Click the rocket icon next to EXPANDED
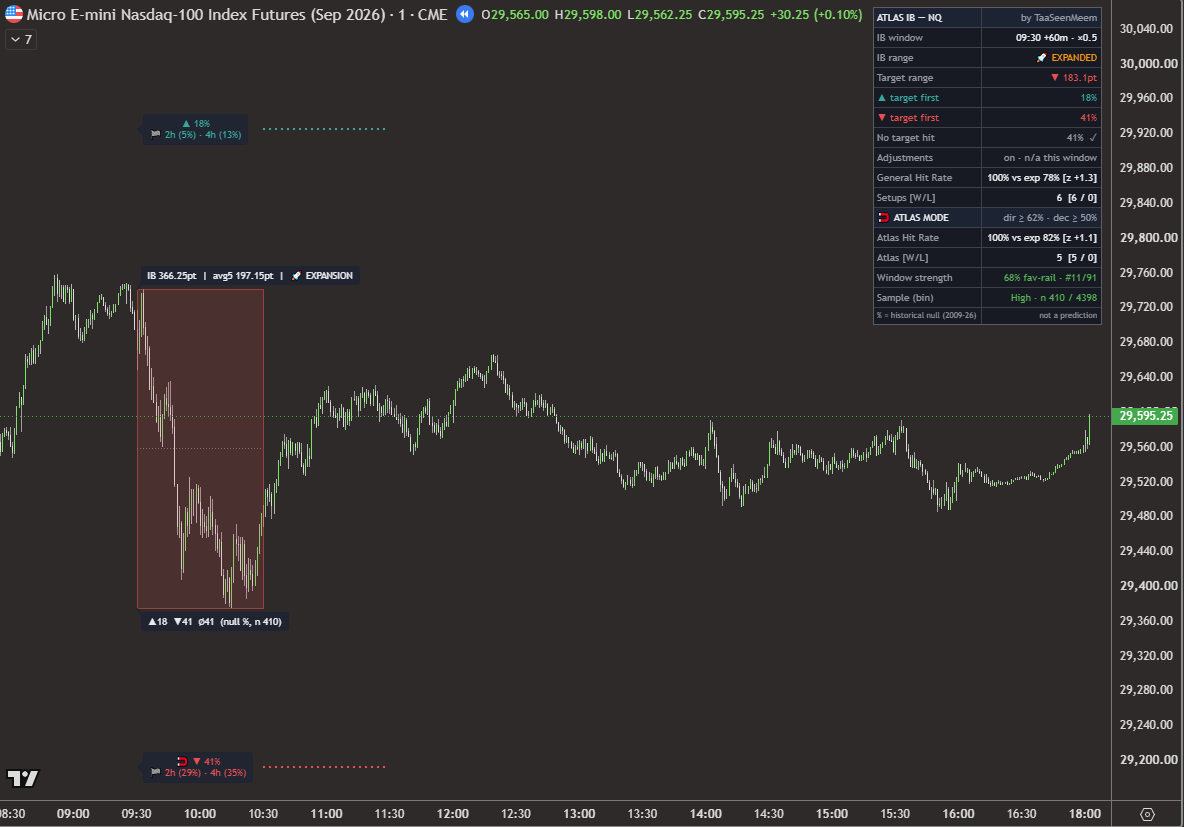The image size is (1184, 827). [1041, 57]
